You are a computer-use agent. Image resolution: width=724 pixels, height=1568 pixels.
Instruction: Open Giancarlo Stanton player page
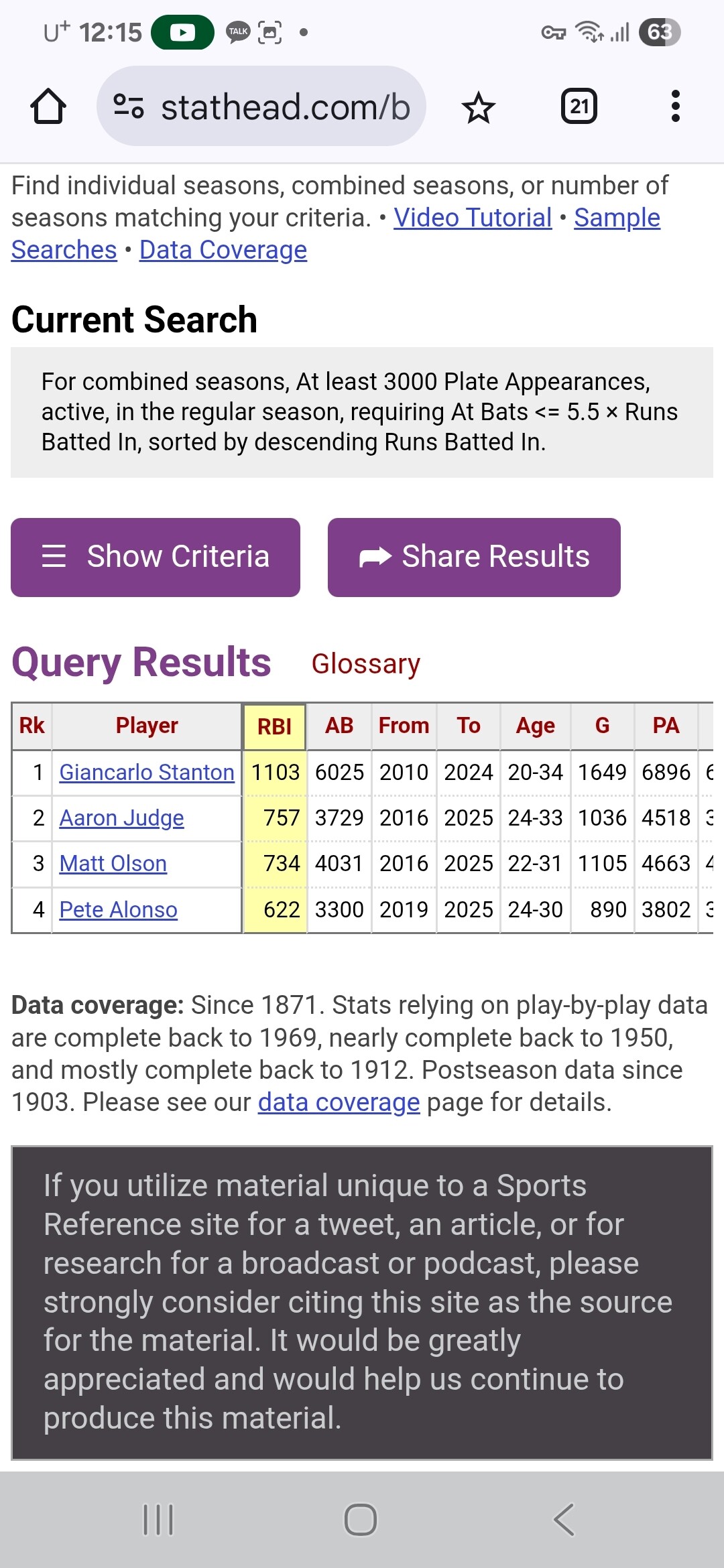tap(147, 773)
